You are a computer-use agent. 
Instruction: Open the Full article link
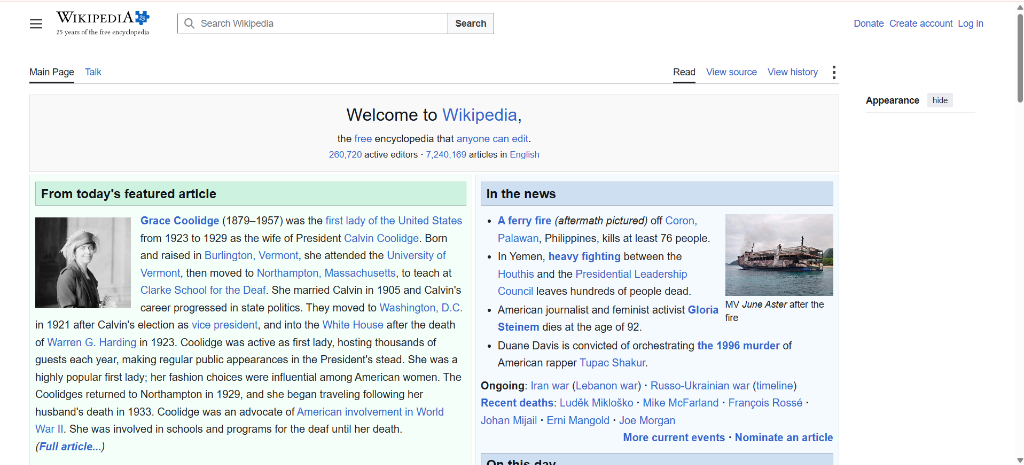point(71,447)
